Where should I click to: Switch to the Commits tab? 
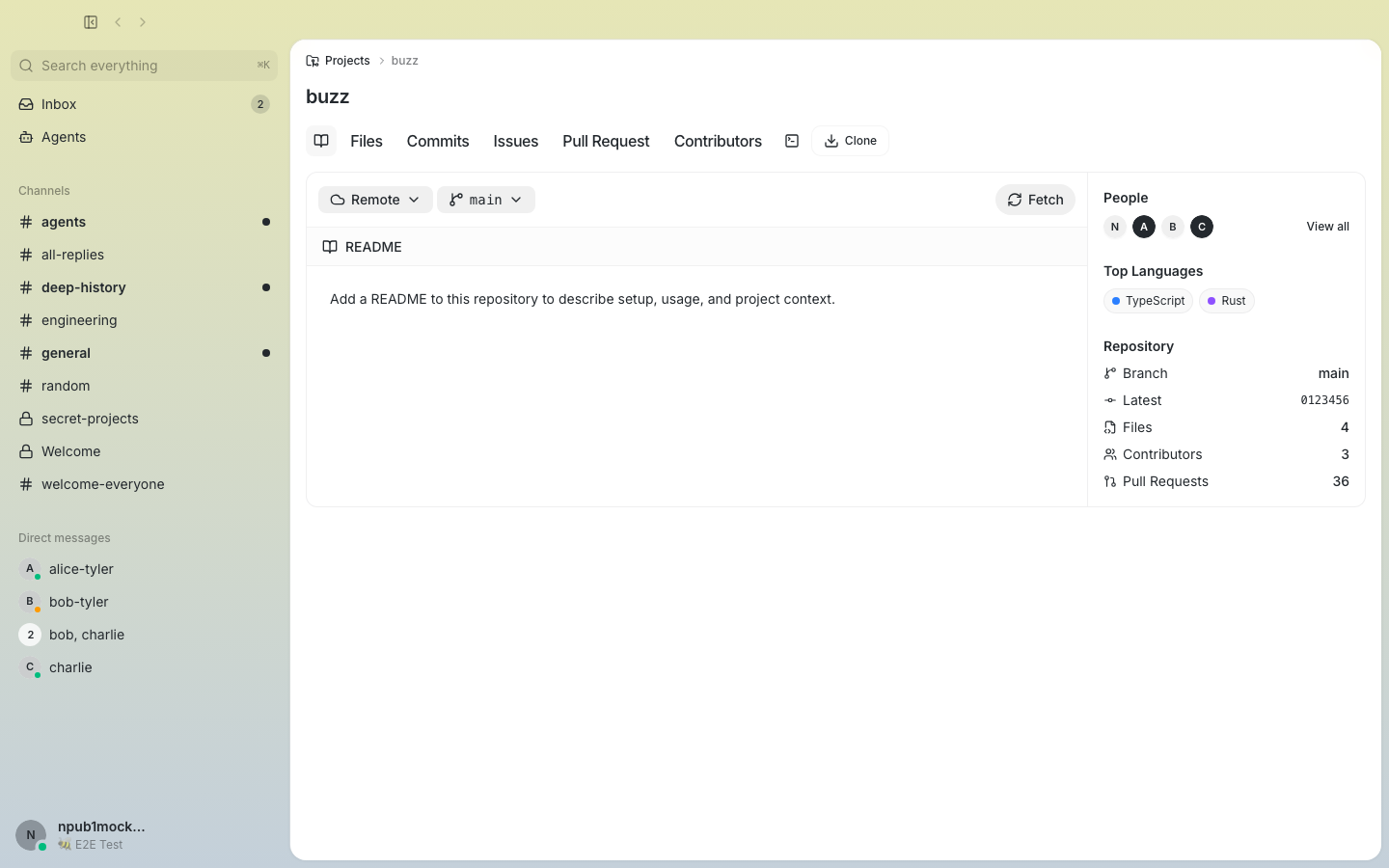[x=438, y=141]
